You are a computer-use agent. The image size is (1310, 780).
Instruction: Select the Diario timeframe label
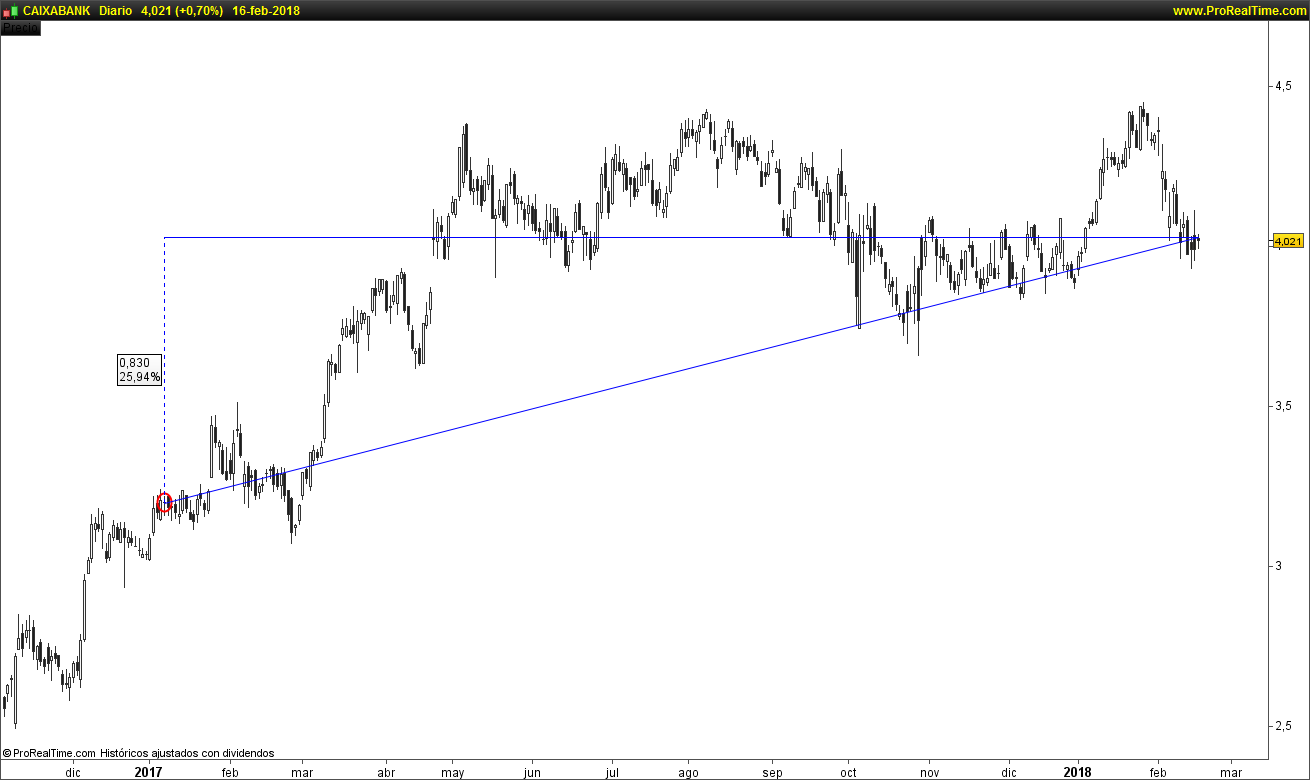click(x=117, y=11)
